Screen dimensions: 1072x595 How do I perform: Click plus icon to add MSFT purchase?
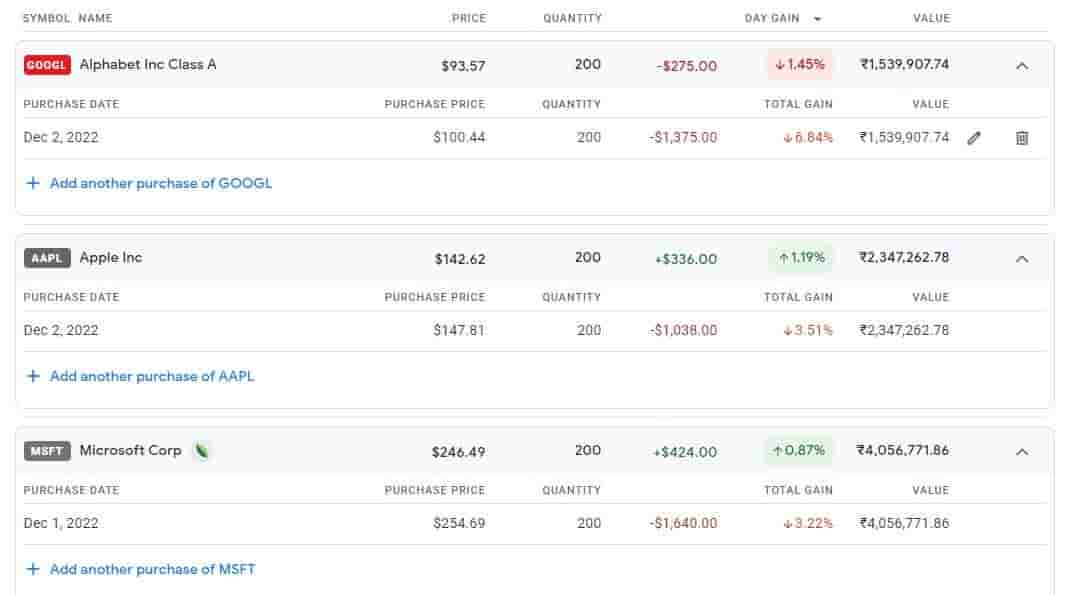(33, 570)
